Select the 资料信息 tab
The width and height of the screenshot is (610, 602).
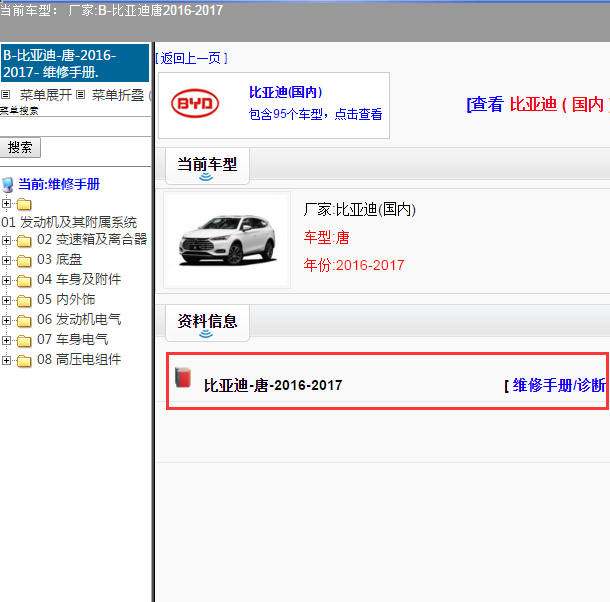[207, 322]
